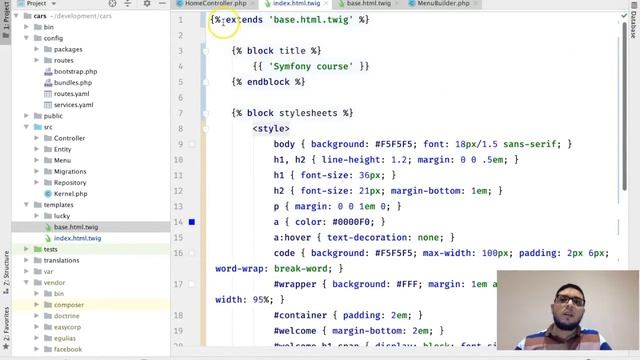Expand the bin folder
Screen dimensions: 640x360
pos(27,27)
